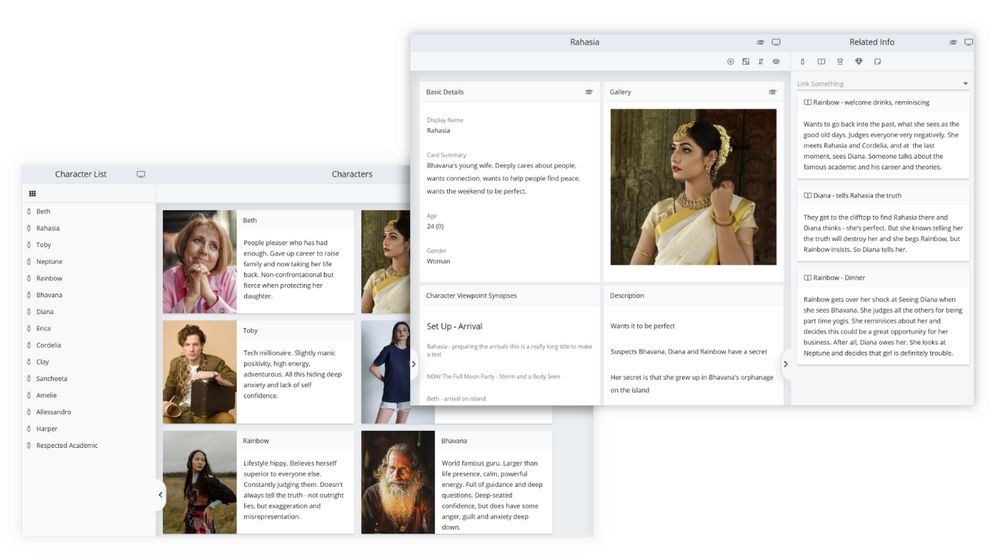Click the Card Summary text in Basic Details
Screen dimensions: 1000x560
pyautogui.click(x=503, y=178)
